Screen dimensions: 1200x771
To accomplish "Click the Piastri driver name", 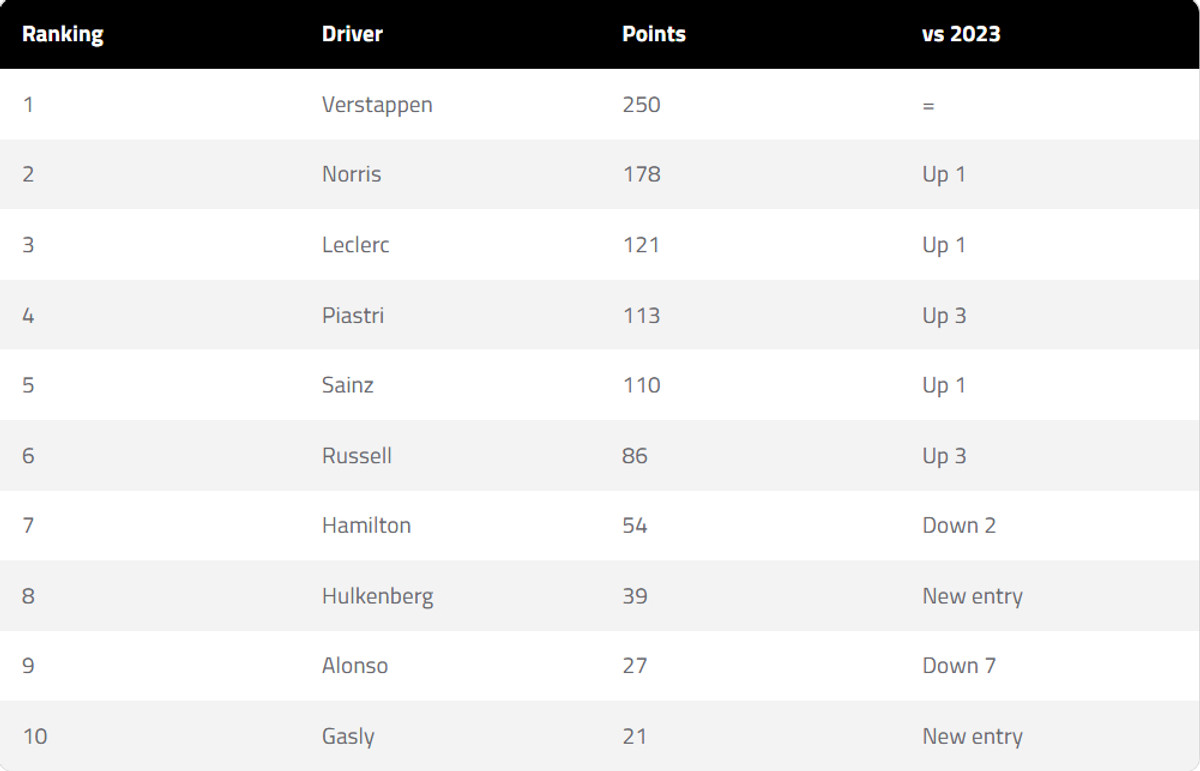I will pyautogui.click(x=353, y=315).
